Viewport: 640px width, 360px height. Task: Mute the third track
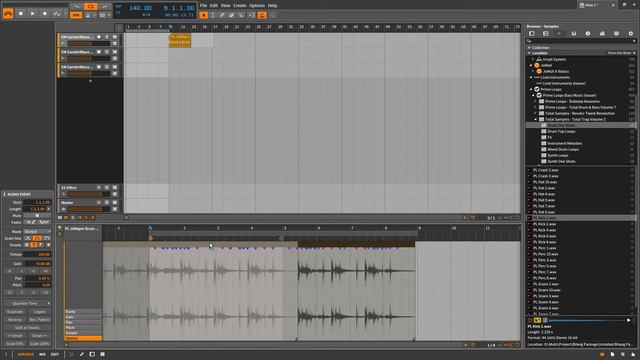click(115, 67)
